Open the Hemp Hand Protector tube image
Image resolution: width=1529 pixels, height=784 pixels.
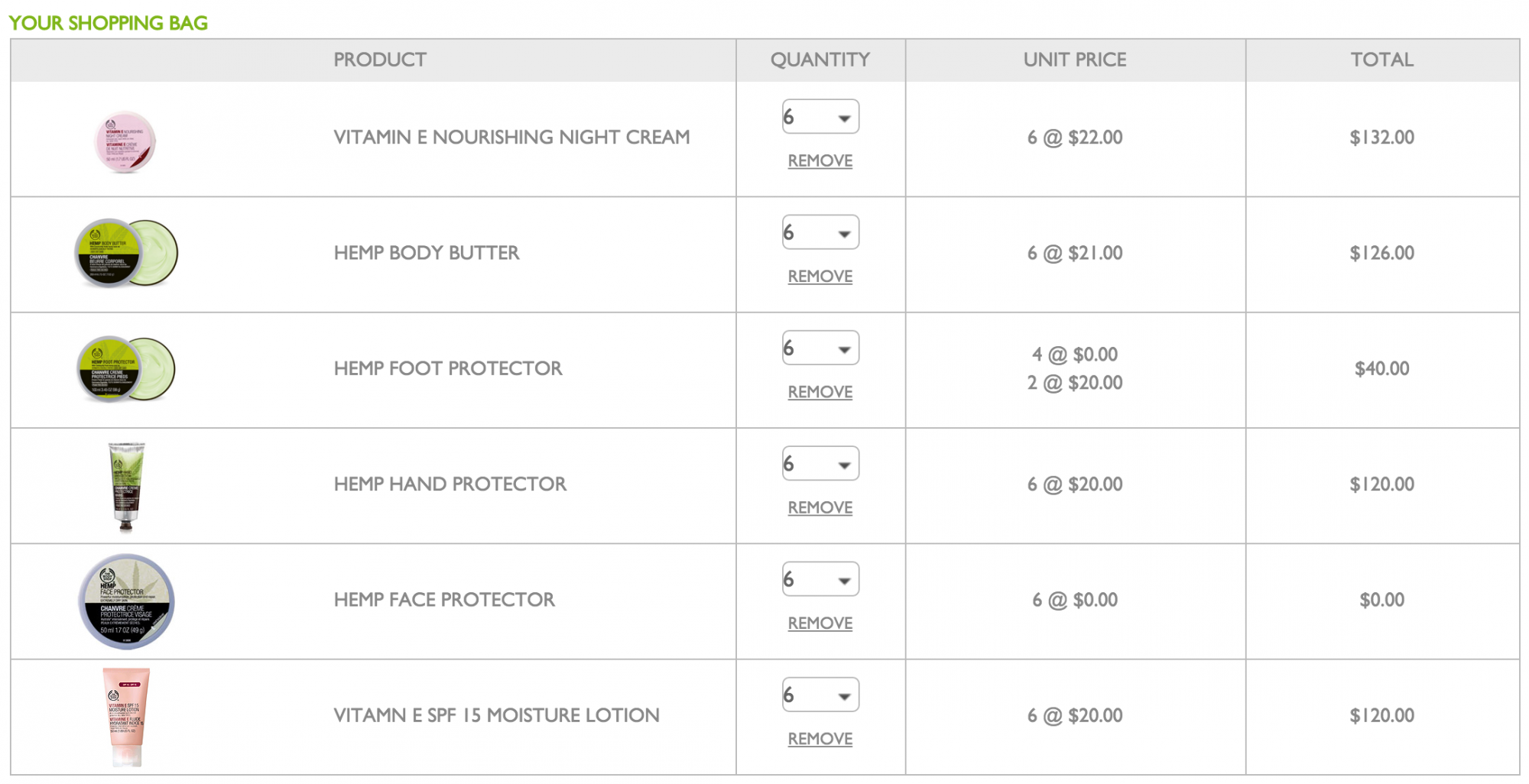126,487
